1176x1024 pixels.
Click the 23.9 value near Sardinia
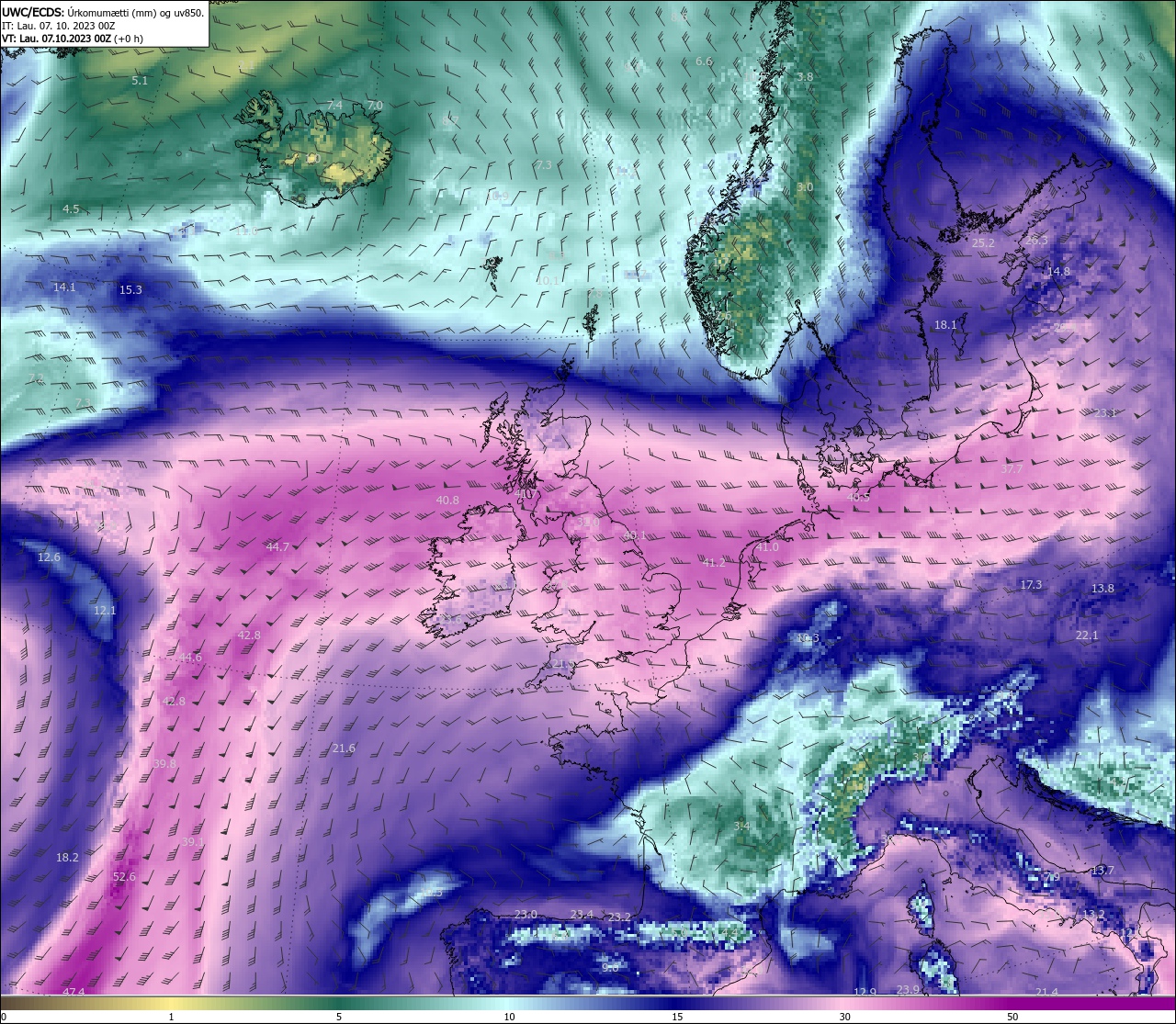908,990
